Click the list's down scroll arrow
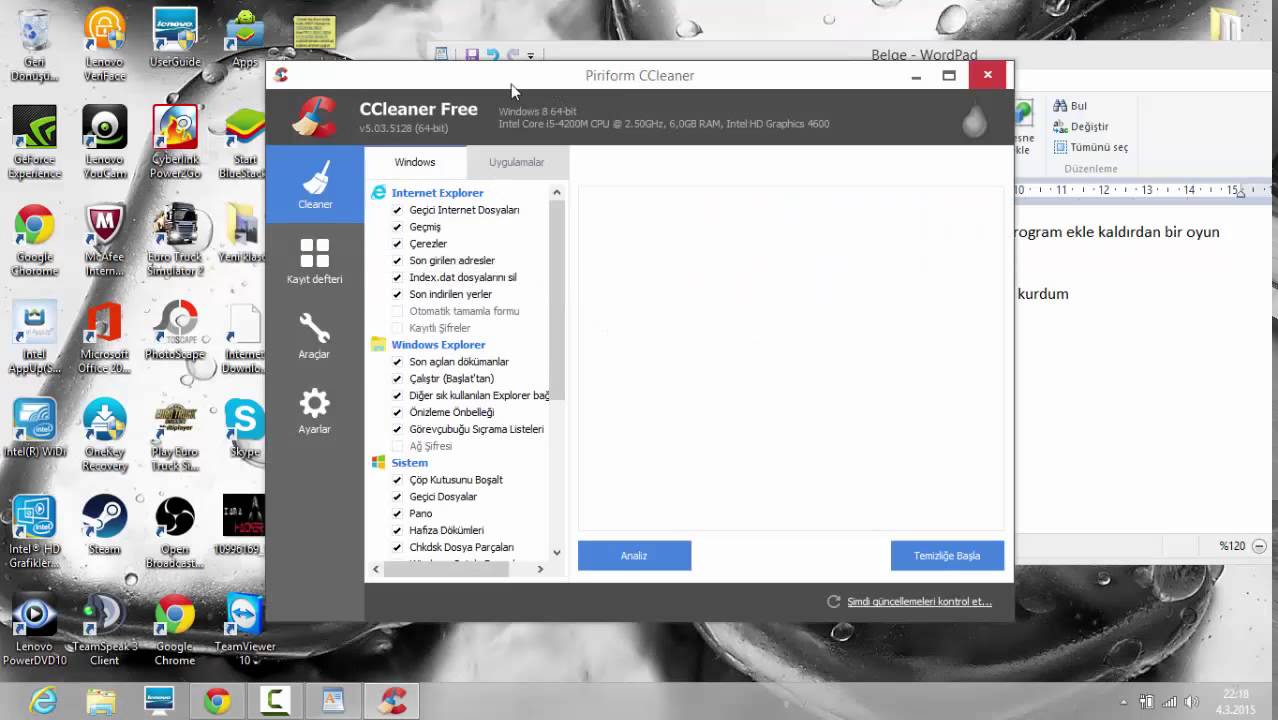Image resolution: width=1278 pixels, height=720 pixels. tap(557, 551)
